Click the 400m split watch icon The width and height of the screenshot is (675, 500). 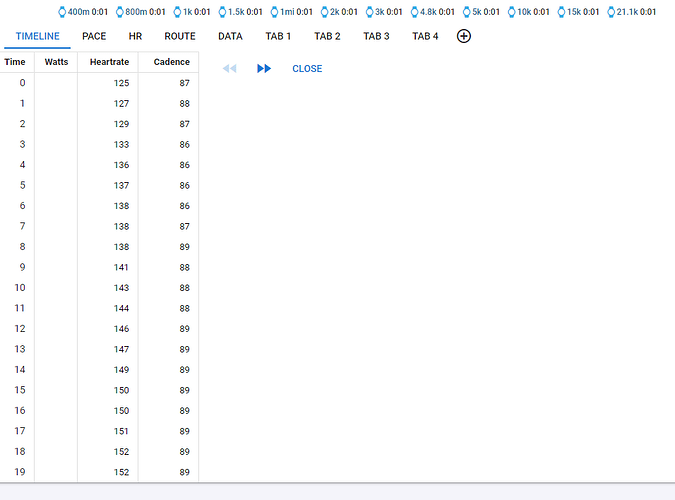(62, 12)
